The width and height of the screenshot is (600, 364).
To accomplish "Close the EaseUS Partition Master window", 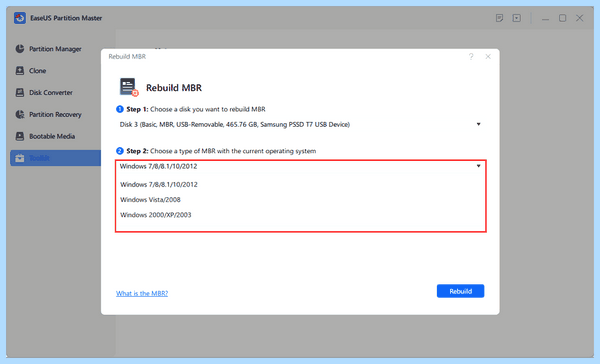I will [580, 18].
